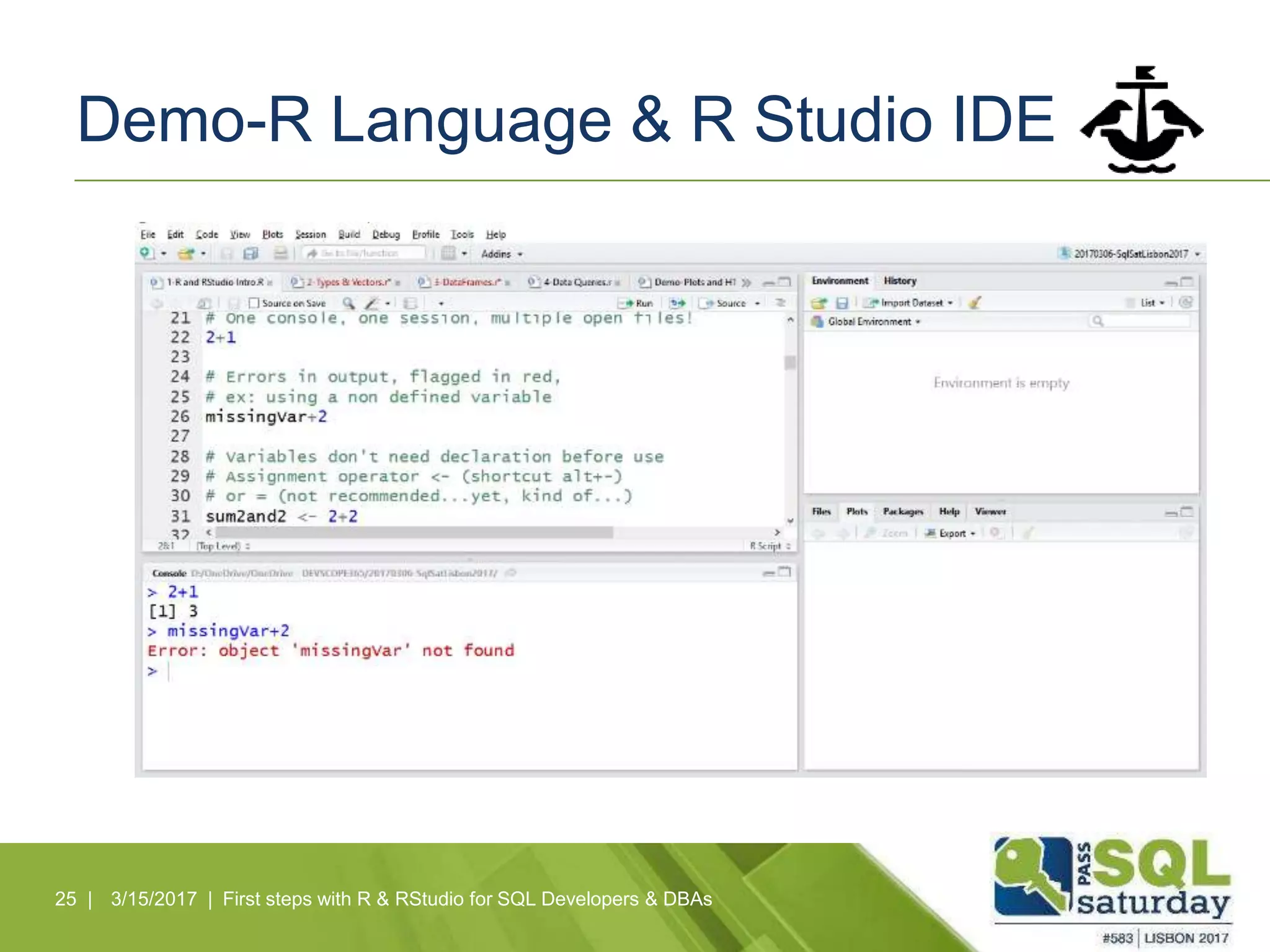The image size is (1270, 952).
Task: Show more editor tabs with double chevron
Action: (x=747, y=283)
